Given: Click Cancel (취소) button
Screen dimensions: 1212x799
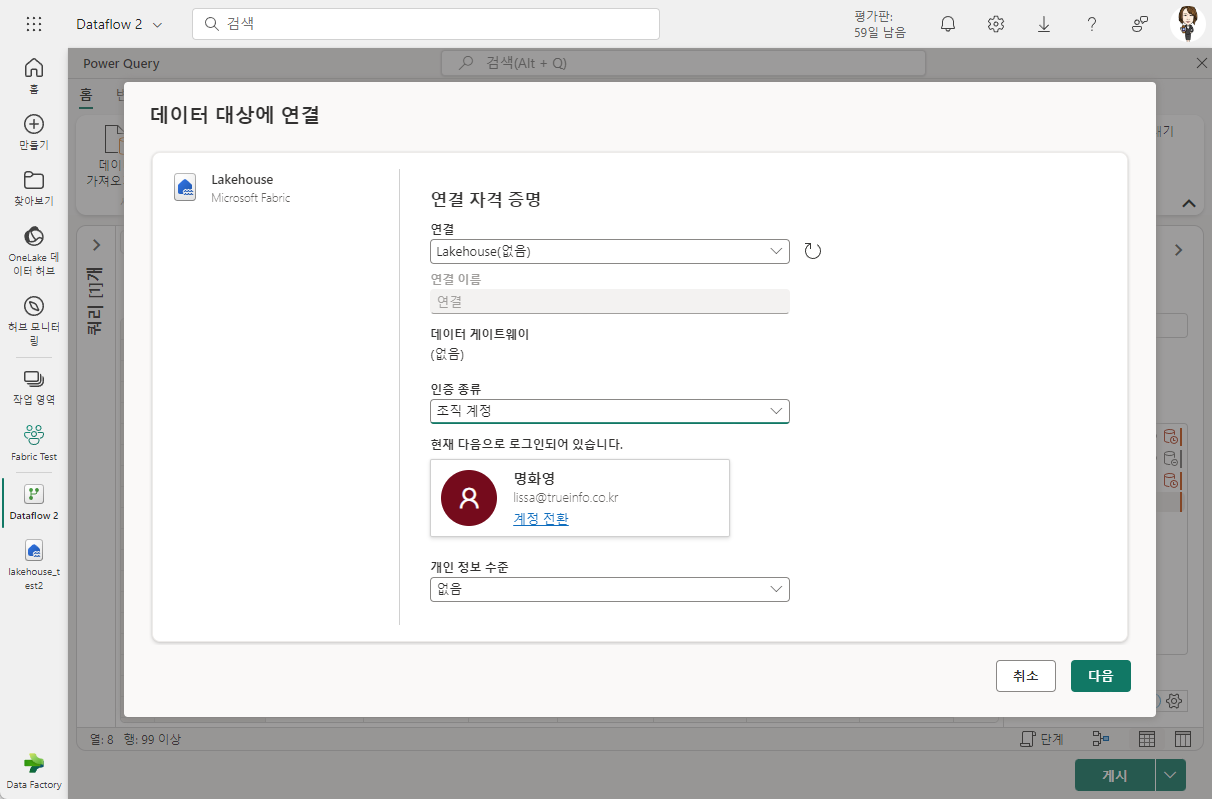Looking at the screenshot, I should click(1026, 676).
